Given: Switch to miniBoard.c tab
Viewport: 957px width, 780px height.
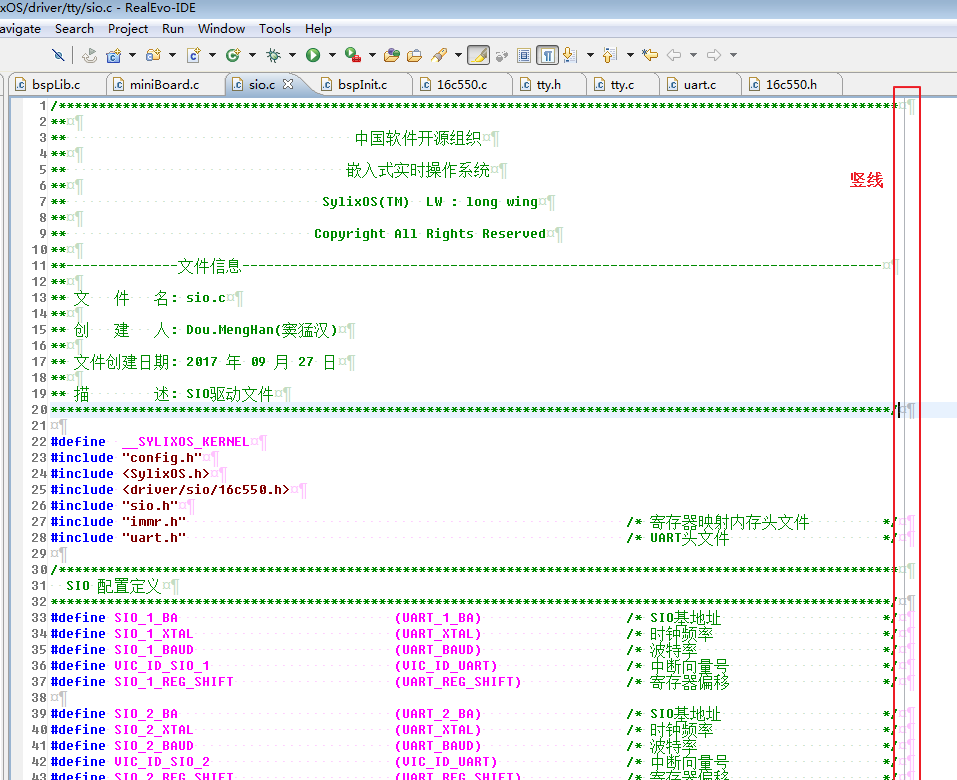Looking at the screenshot, I should pyautogui.click(x=164, y=85).
